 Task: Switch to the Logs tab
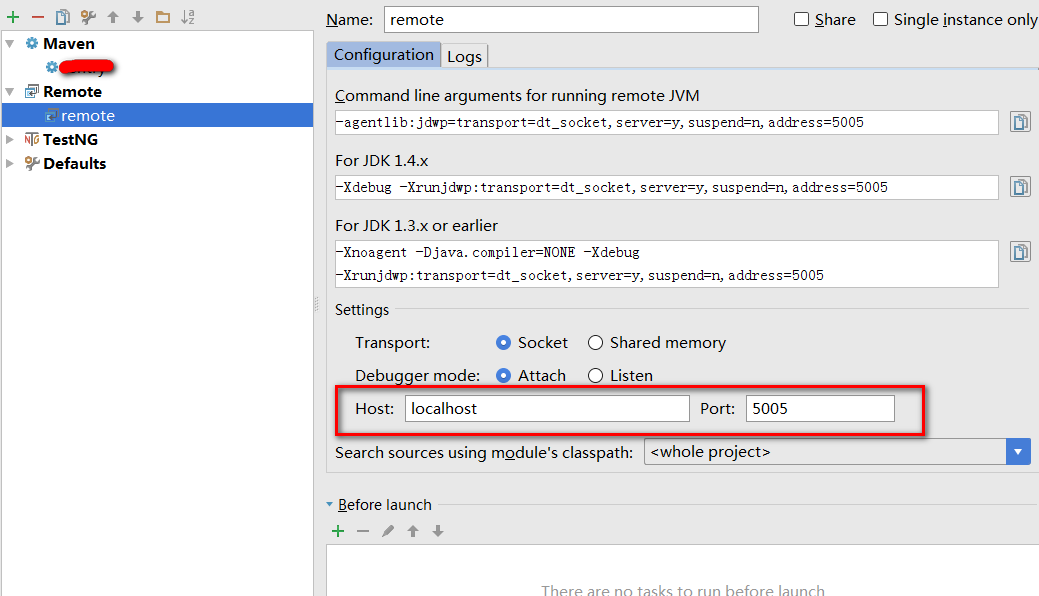[464, 56]
